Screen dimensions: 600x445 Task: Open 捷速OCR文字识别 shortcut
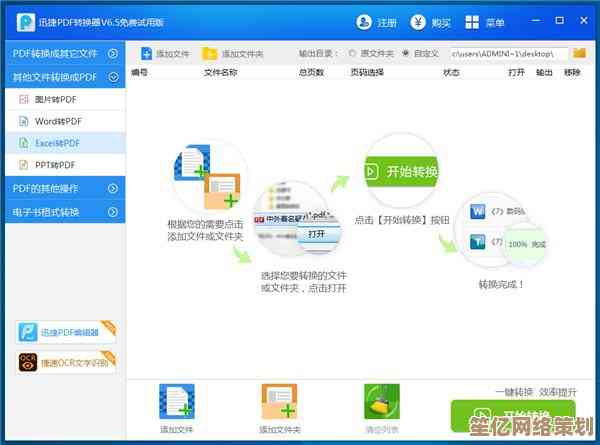click(66, 361)
